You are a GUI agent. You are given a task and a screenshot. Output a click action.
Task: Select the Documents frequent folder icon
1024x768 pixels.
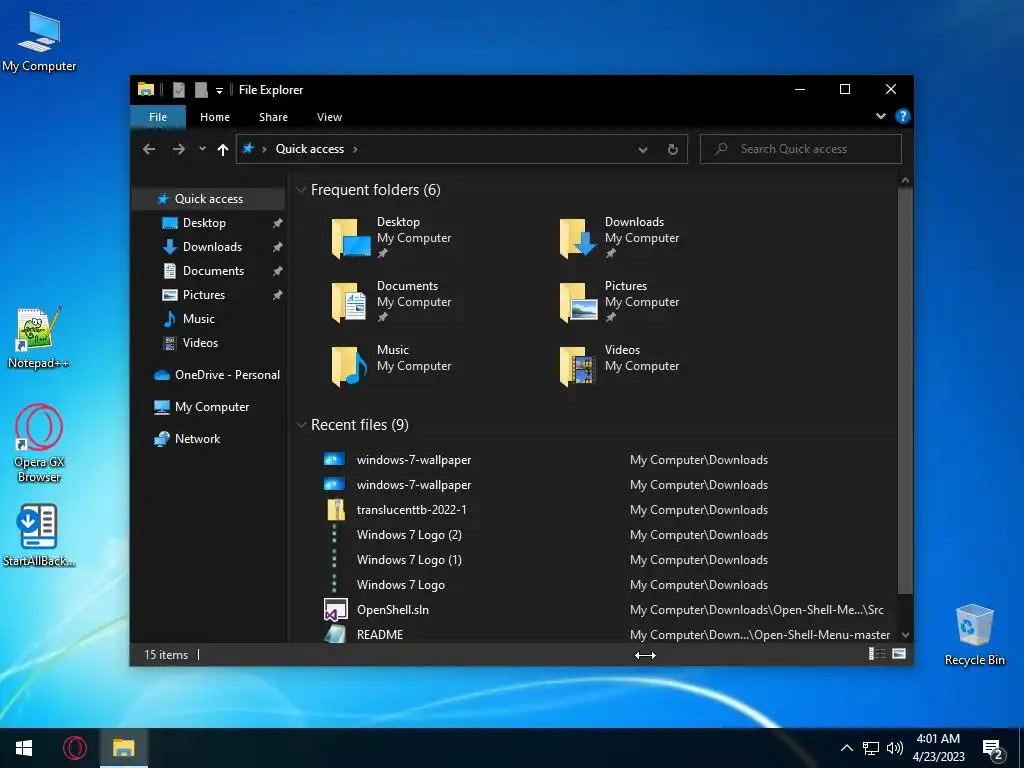click(350, 302)
